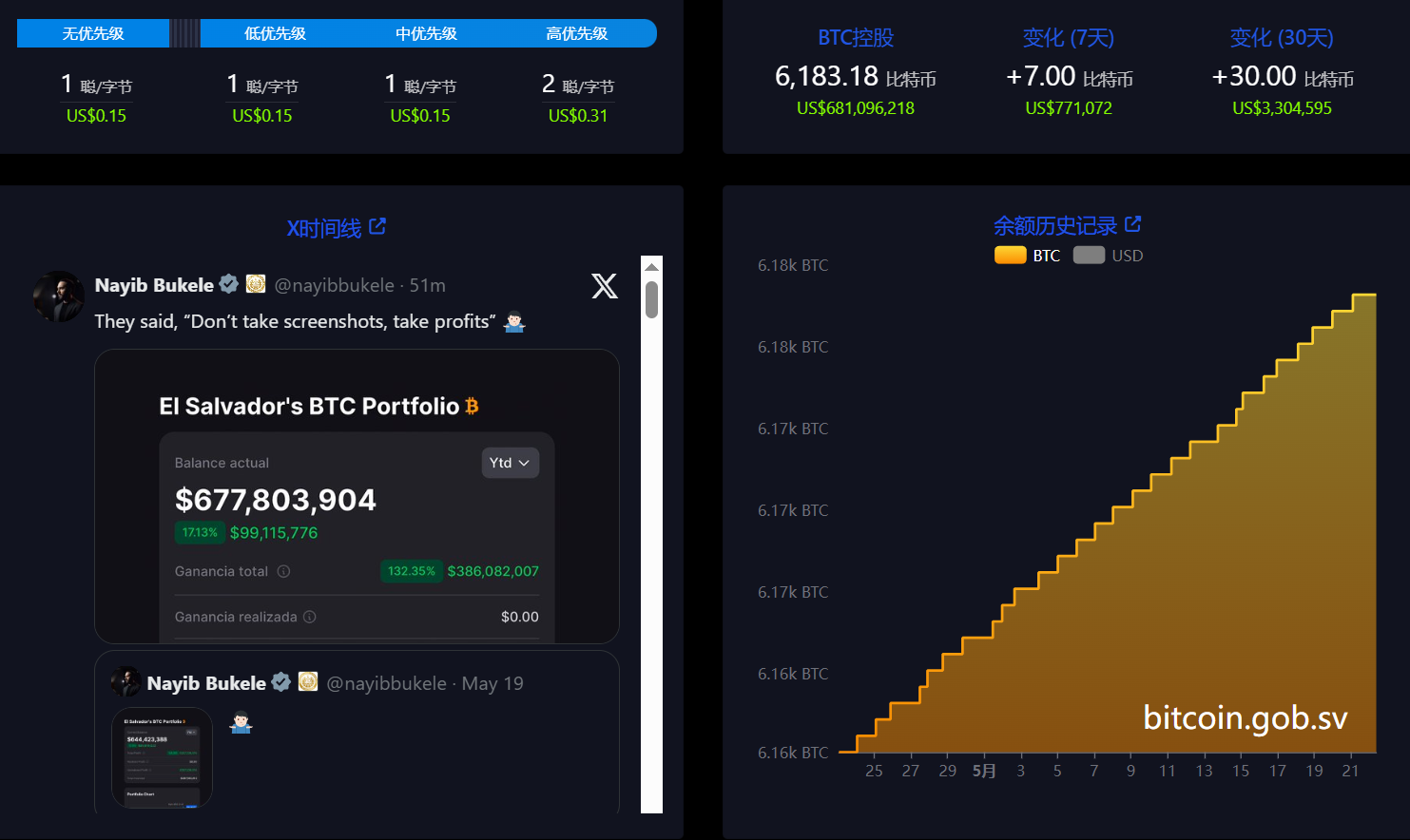
Task: Click the US$681,096,218 value
Action: click(x=856, y=108)
